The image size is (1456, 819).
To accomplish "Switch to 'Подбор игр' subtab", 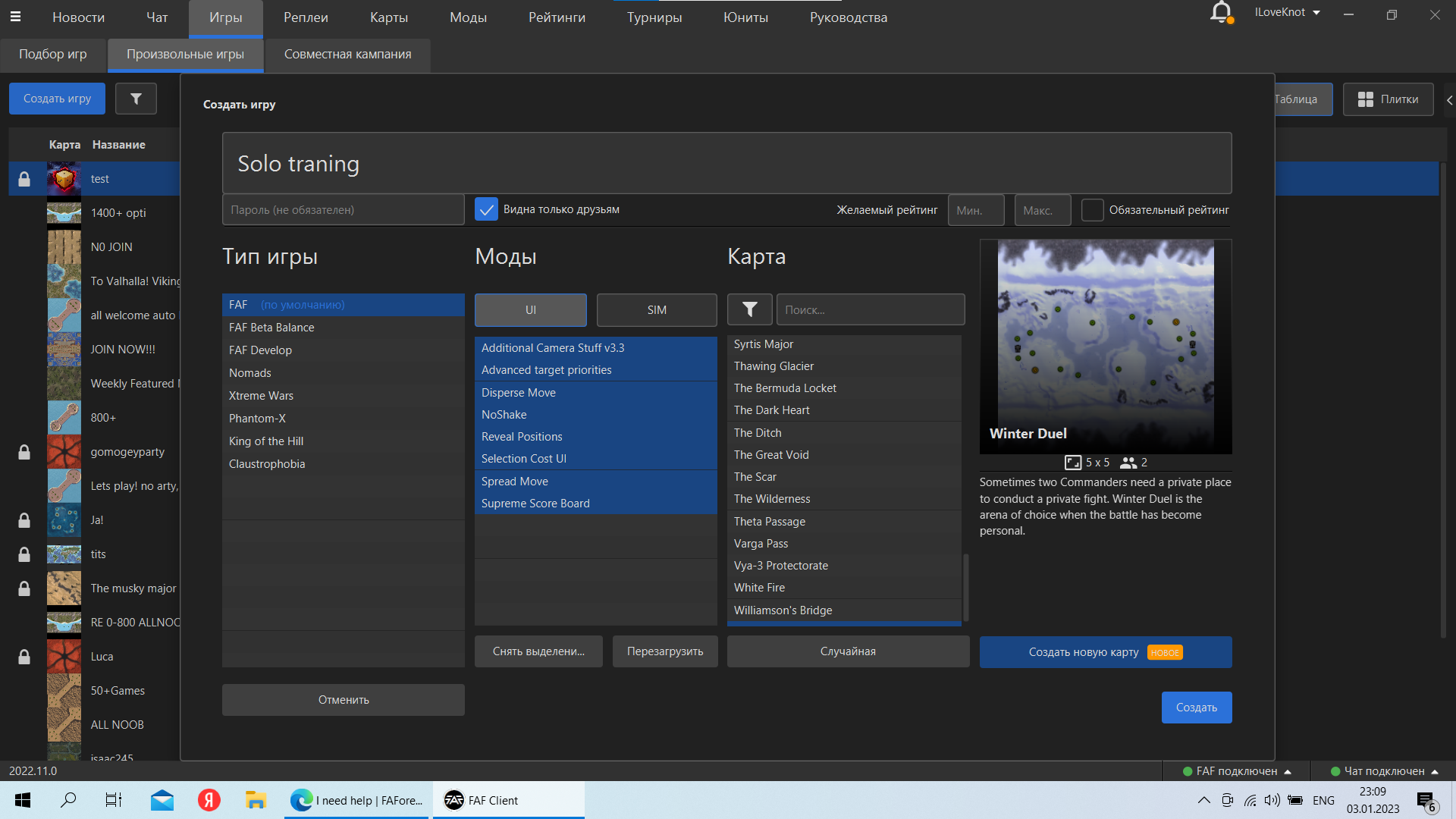I will click(x=53, y=55).
